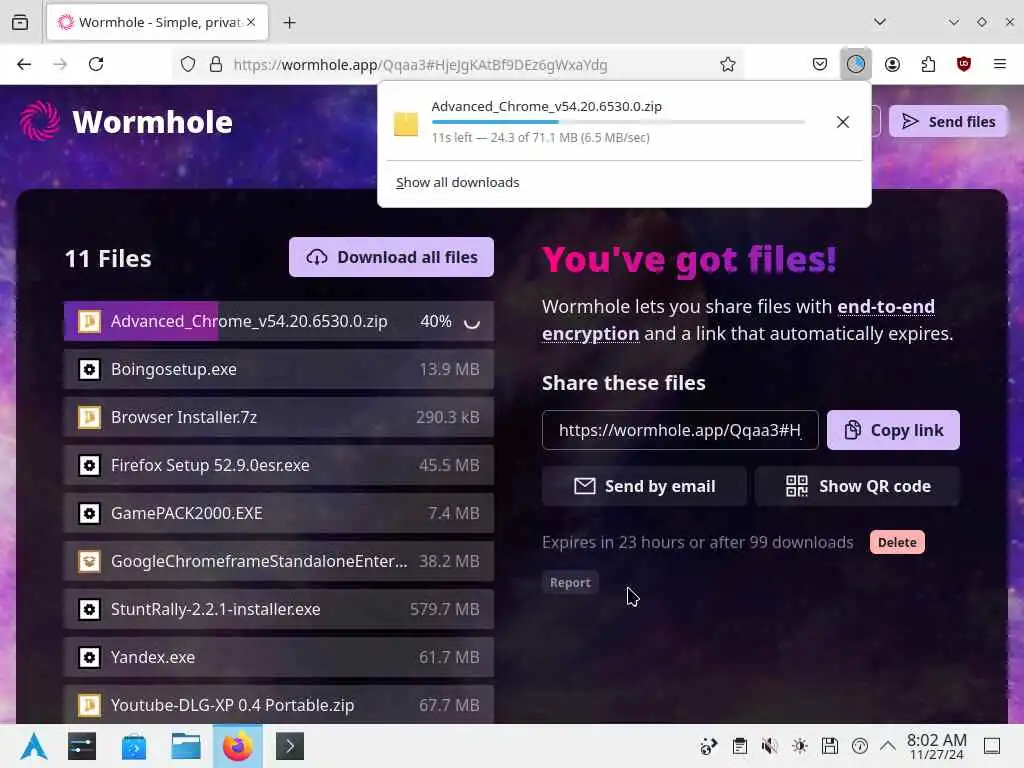Bookmark this page with the star

(x=728, y=64)
